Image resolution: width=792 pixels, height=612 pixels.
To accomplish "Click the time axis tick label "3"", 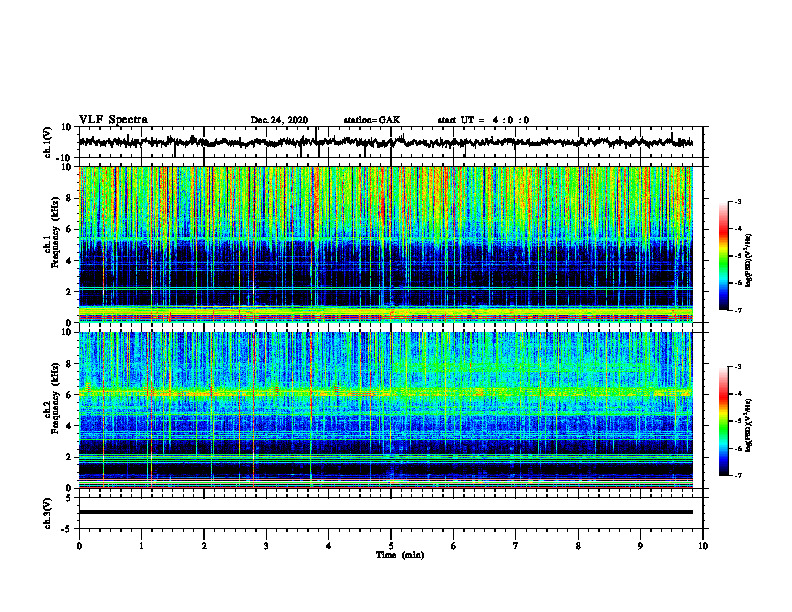I will coord(266,546).
